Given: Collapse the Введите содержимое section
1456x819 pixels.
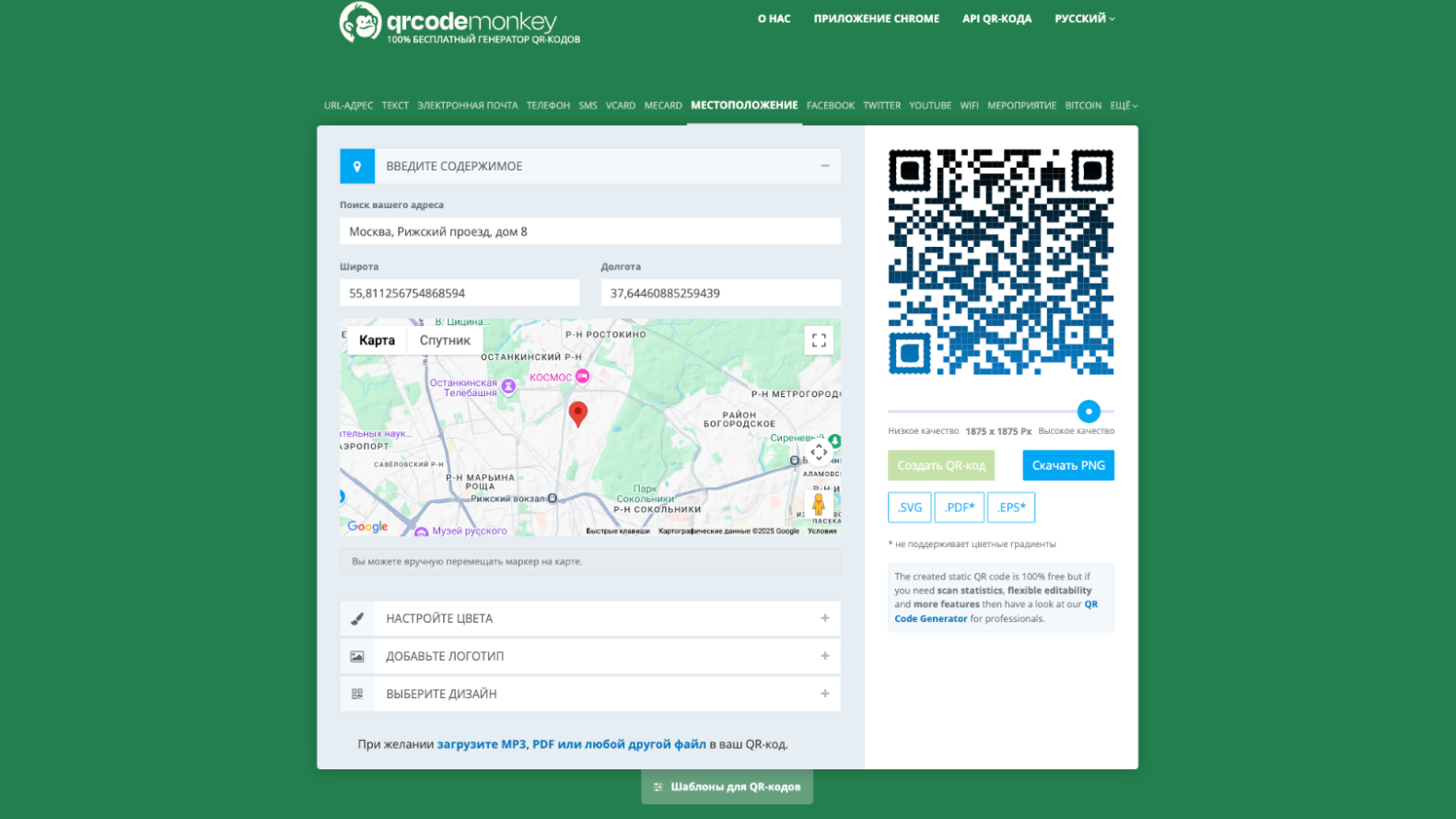Looking at the screenshot, I should click(825, 167).
